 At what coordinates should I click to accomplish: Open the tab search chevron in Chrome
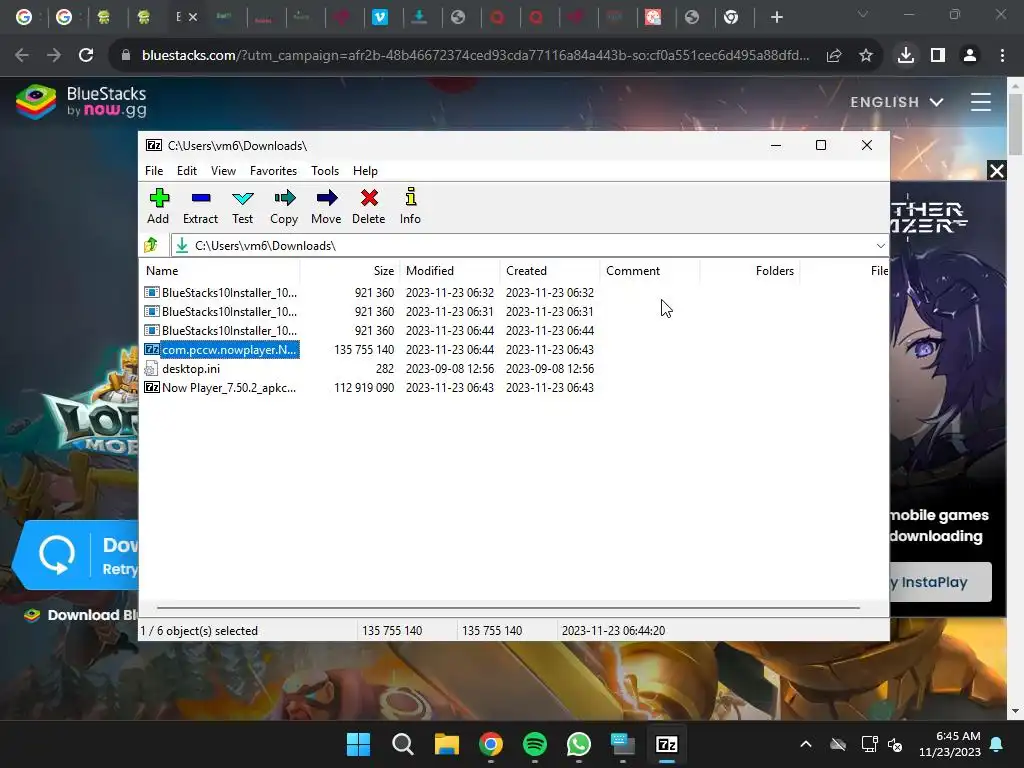[x=863, y=14]
